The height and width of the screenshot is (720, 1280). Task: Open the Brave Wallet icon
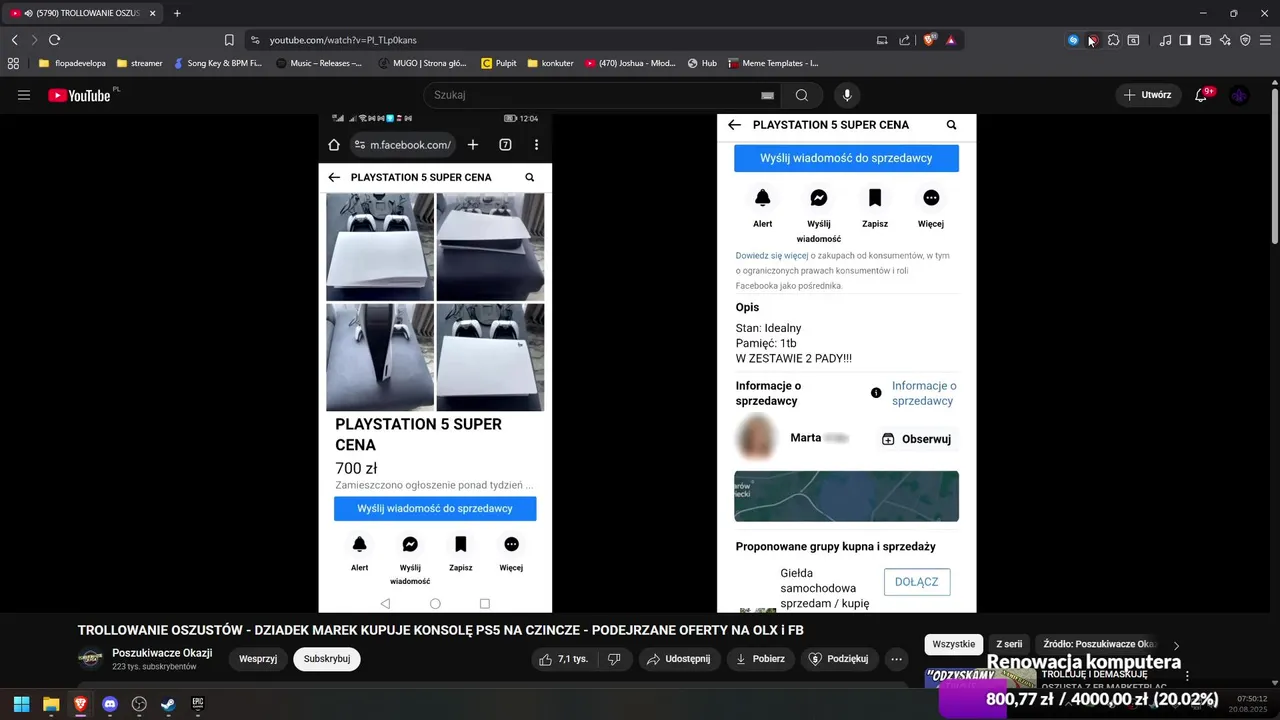1205,40
